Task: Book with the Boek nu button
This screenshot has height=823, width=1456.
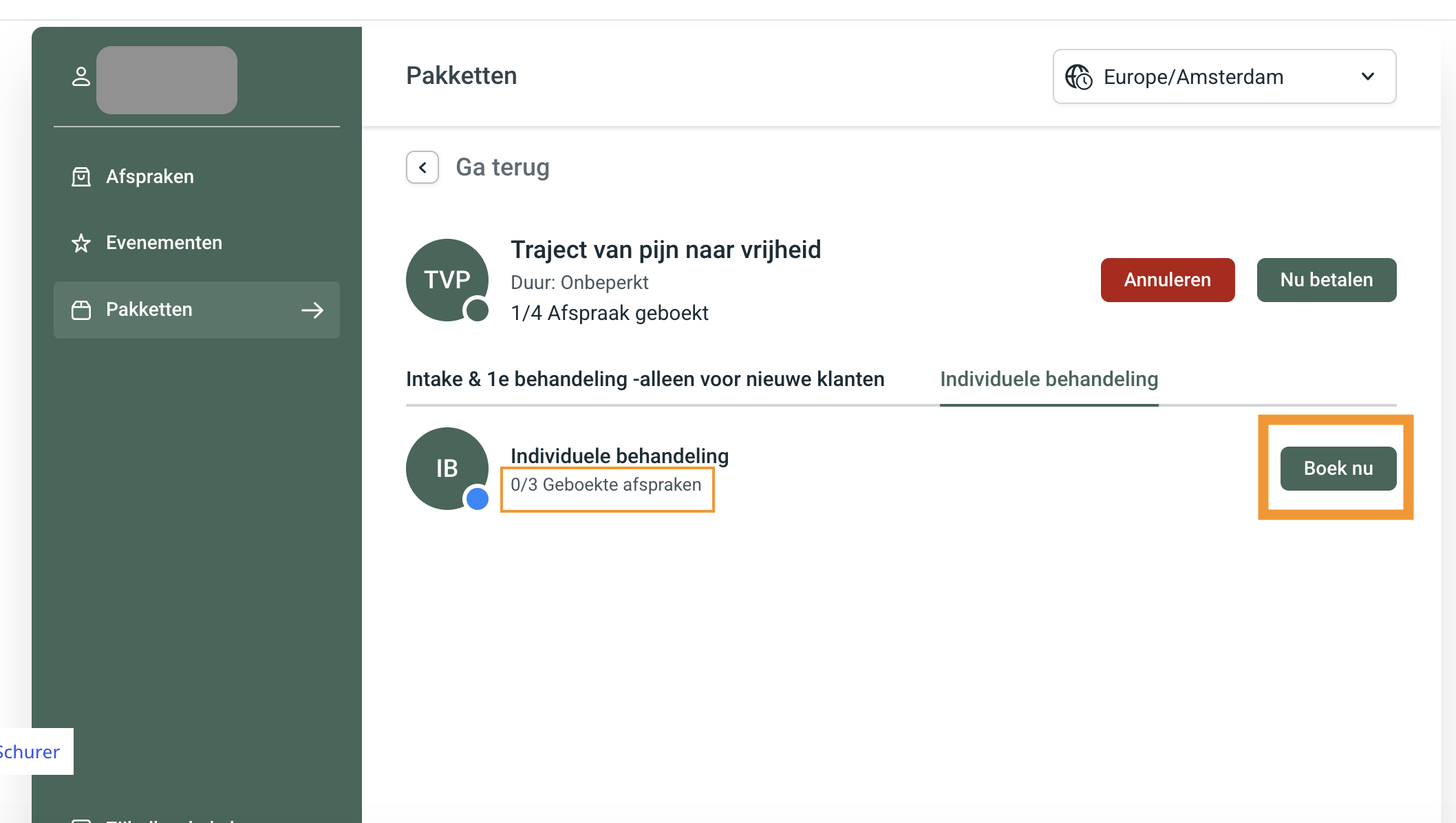Action: (1338, 469)
